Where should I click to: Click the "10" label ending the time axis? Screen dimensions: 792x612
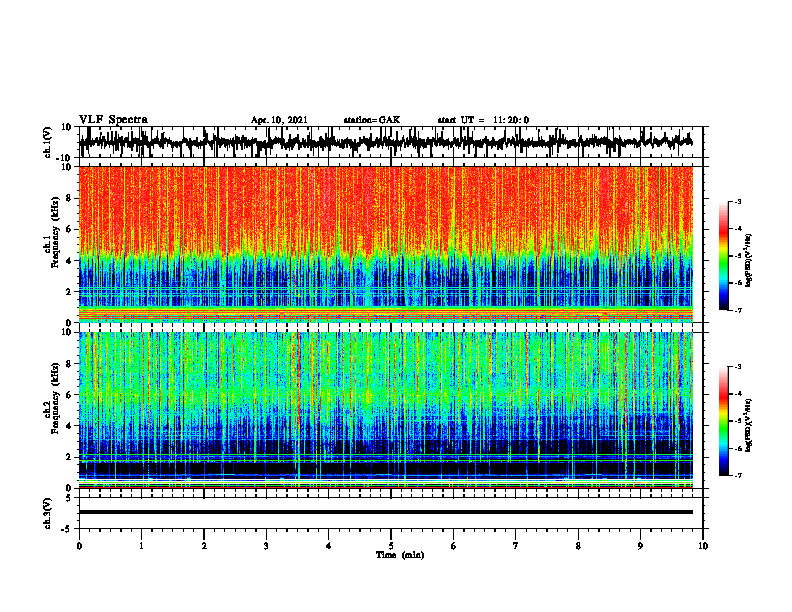(703, 546)
